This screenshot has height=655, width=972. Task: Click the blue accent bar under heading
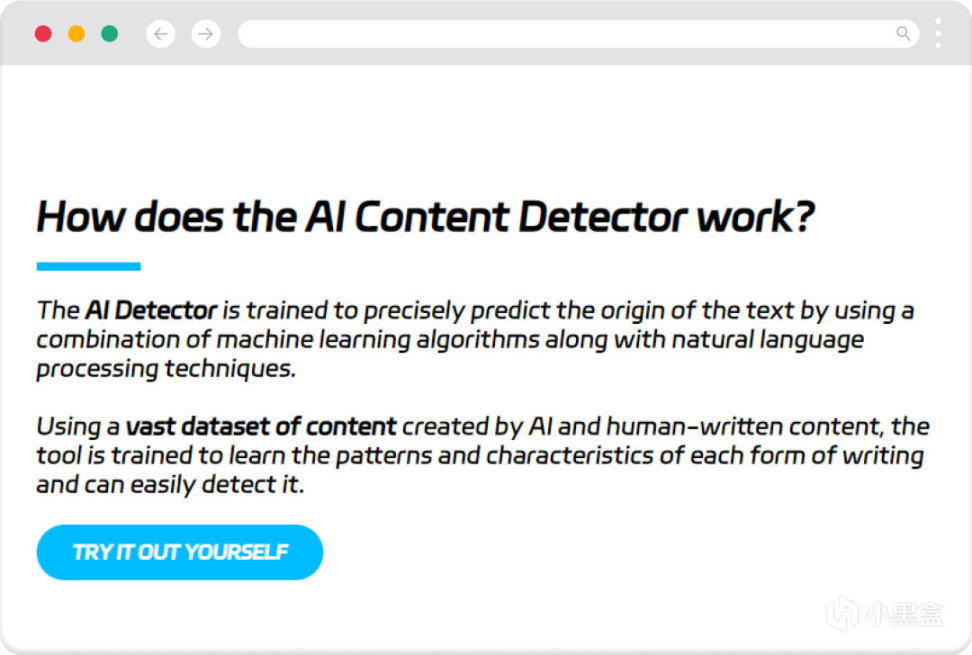coord(88,267)
